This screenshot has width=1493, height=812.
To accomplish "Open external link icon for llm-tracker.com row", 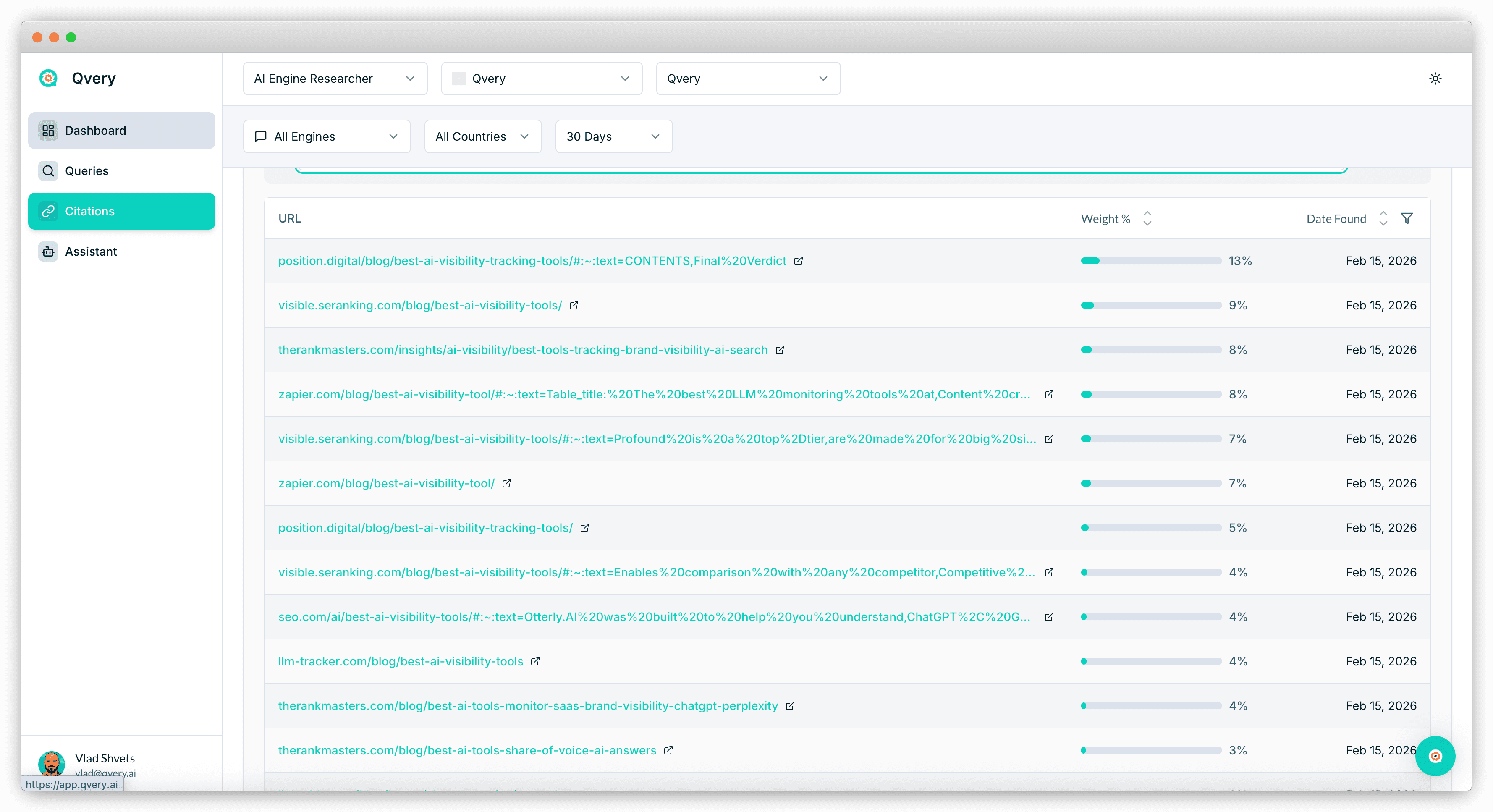I will coord(536,661).
